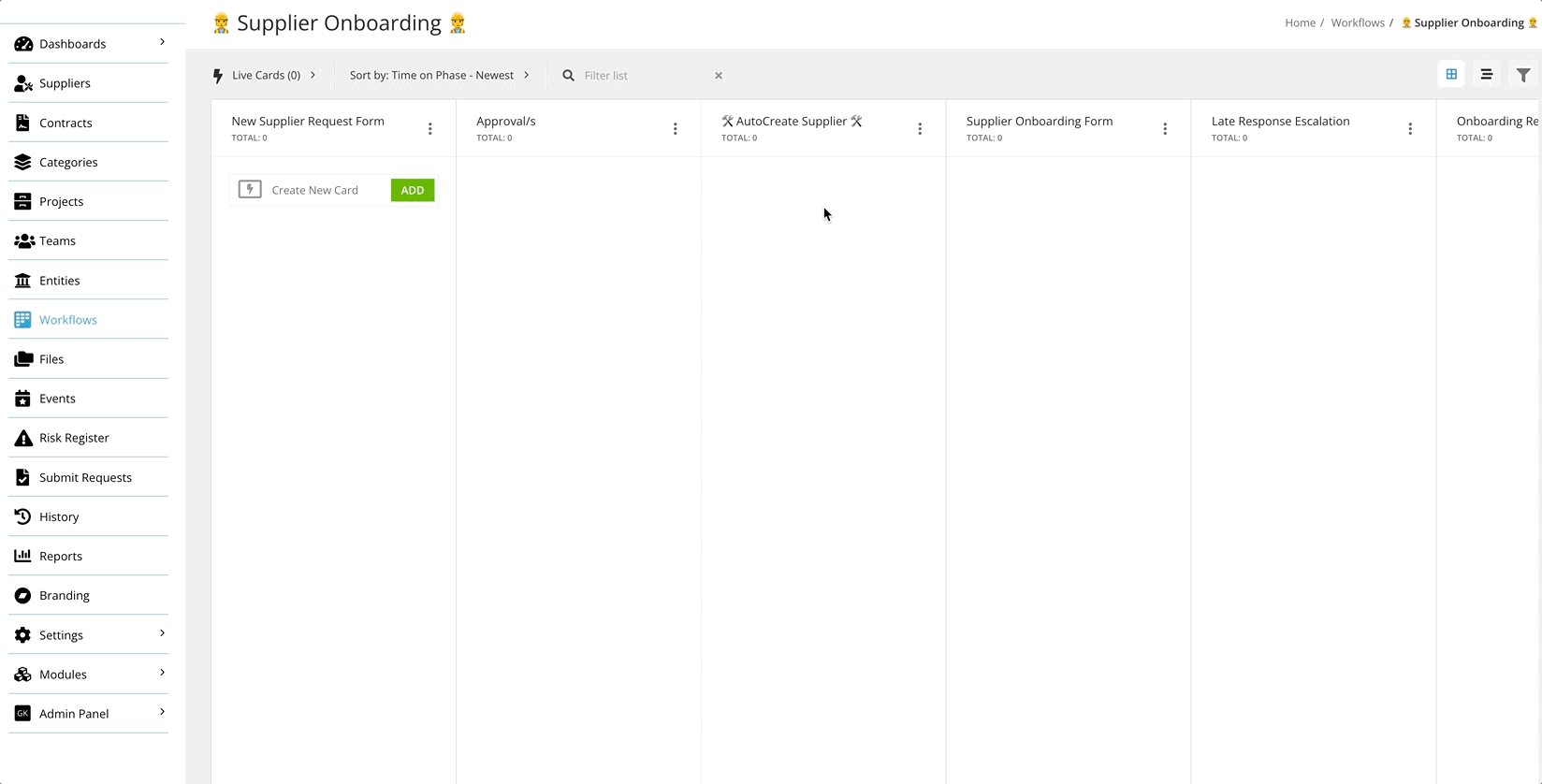Click the Approval/s column title
Screen dimensions: 1542x784
(x=506, y=121)
